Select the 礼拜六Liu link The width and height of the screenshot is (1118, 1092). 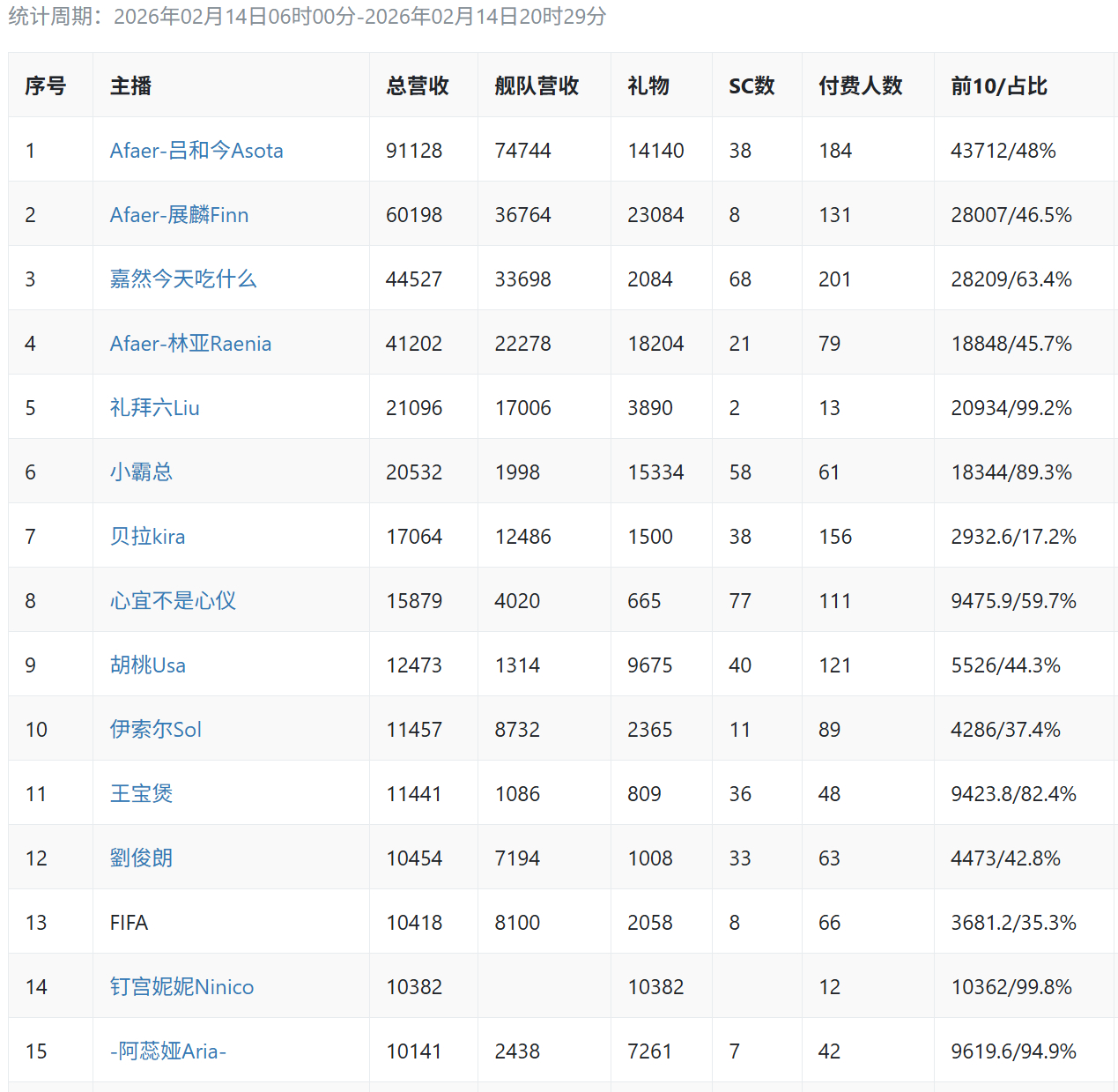click(x=154, y=408)
